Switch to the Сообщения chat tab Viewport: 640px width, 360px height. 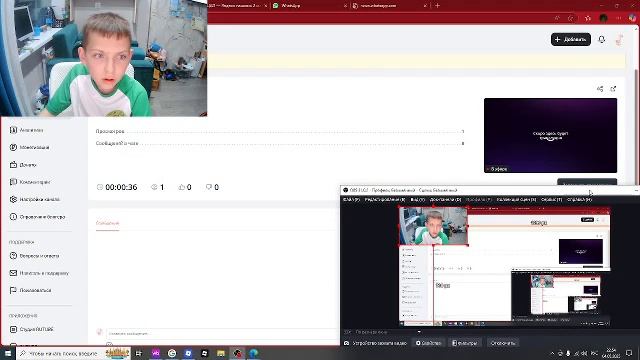[107, 223]
